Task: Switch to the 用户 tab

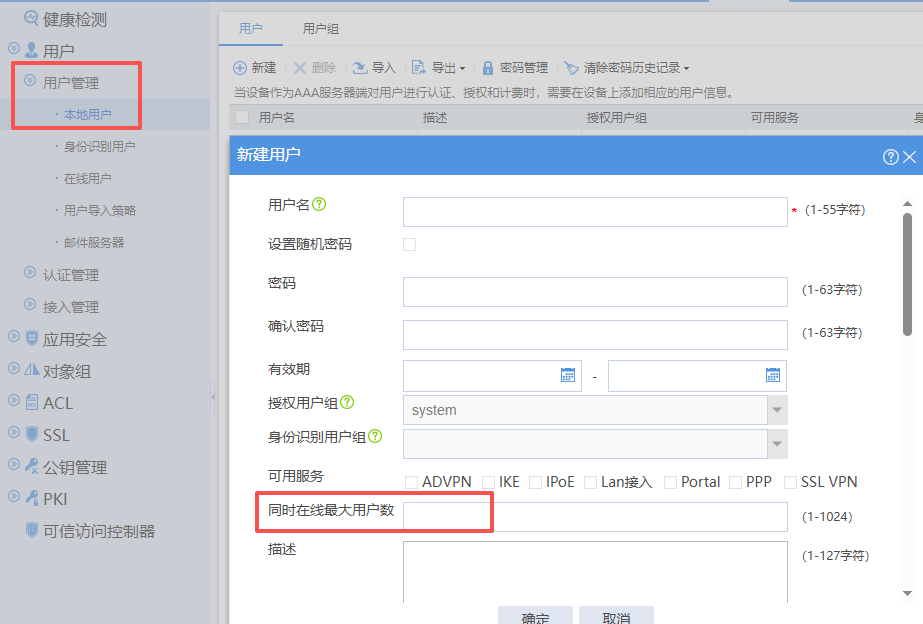Action: pyautogui.click(x=251, y=28)
